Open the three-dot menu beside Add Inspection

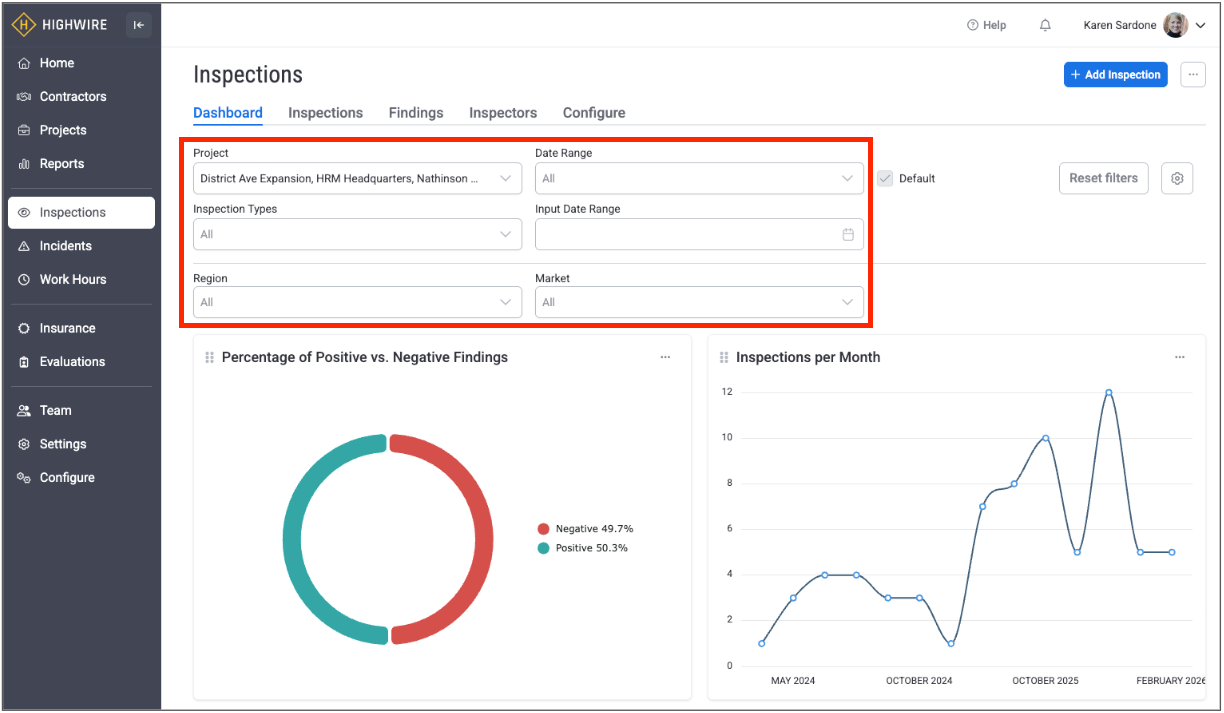click(1192, 74)
